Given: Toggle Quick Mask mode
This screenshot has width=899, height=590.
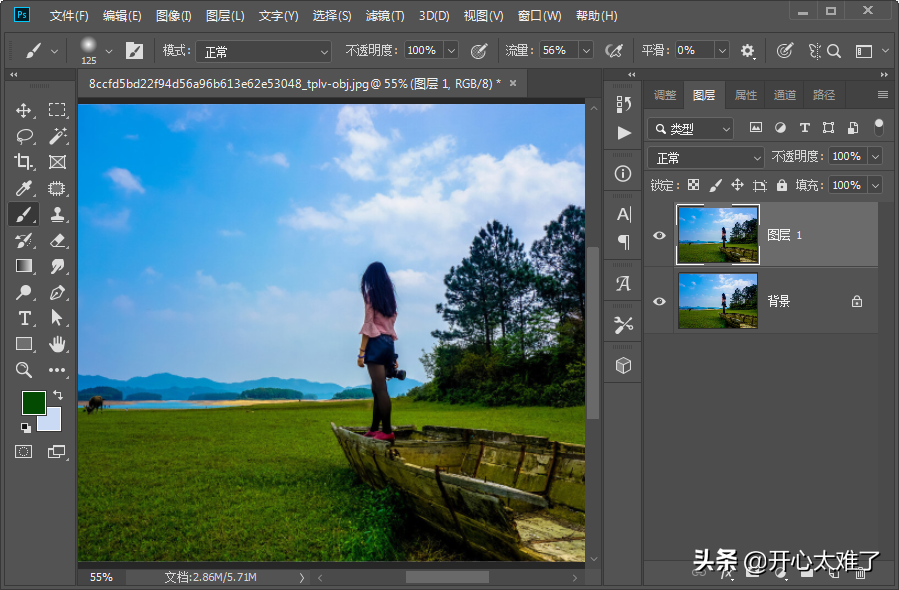Looking at the screenshot, I should [x=24, y=452].
